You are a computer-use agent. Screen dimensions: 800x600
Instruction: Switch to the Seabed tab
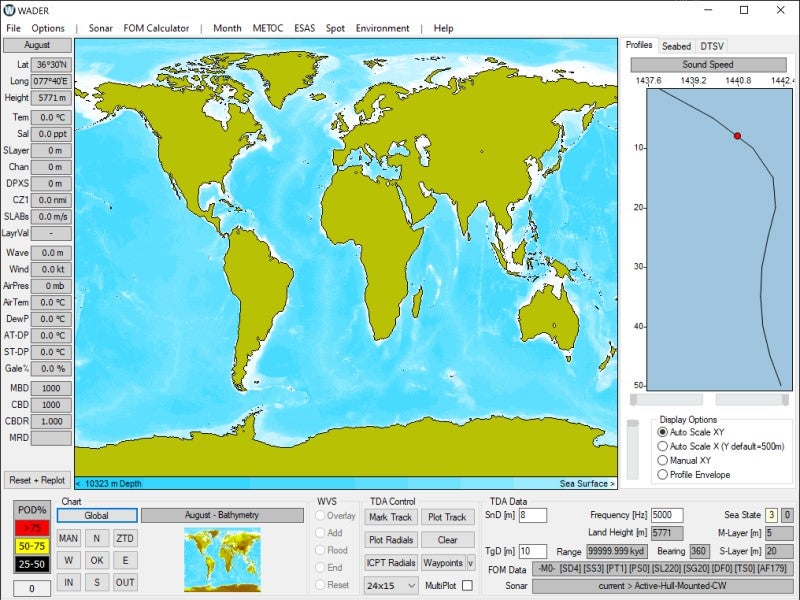click(676, 46)
